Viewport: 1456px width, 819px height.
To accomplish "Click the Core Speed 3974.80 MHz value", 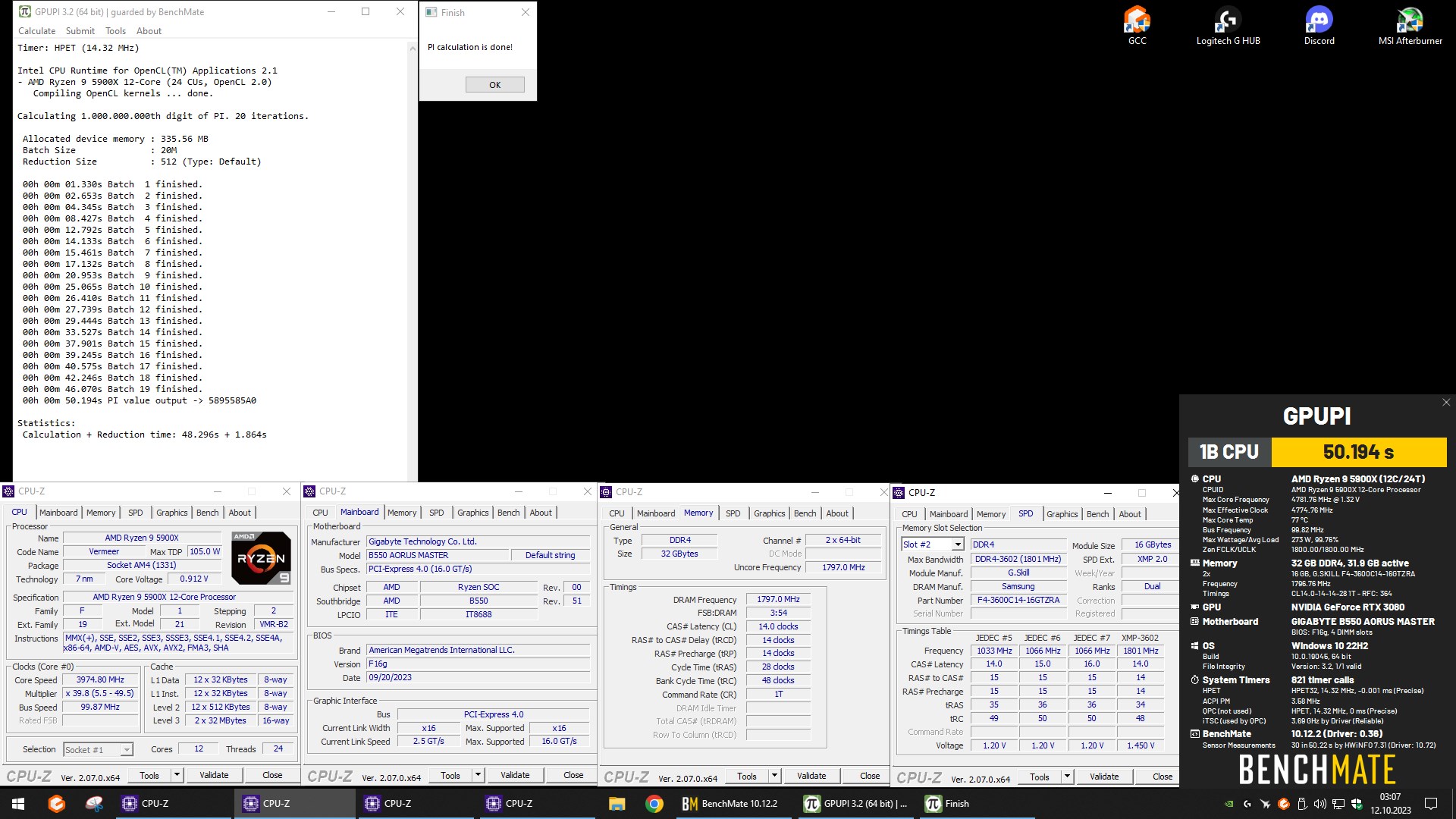I will coord(99,679).
